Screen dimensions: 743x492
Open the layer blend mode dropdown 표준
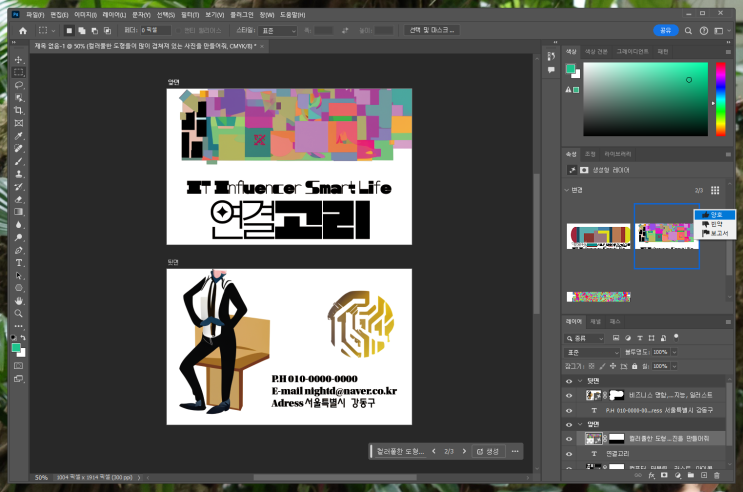point(592,353)
